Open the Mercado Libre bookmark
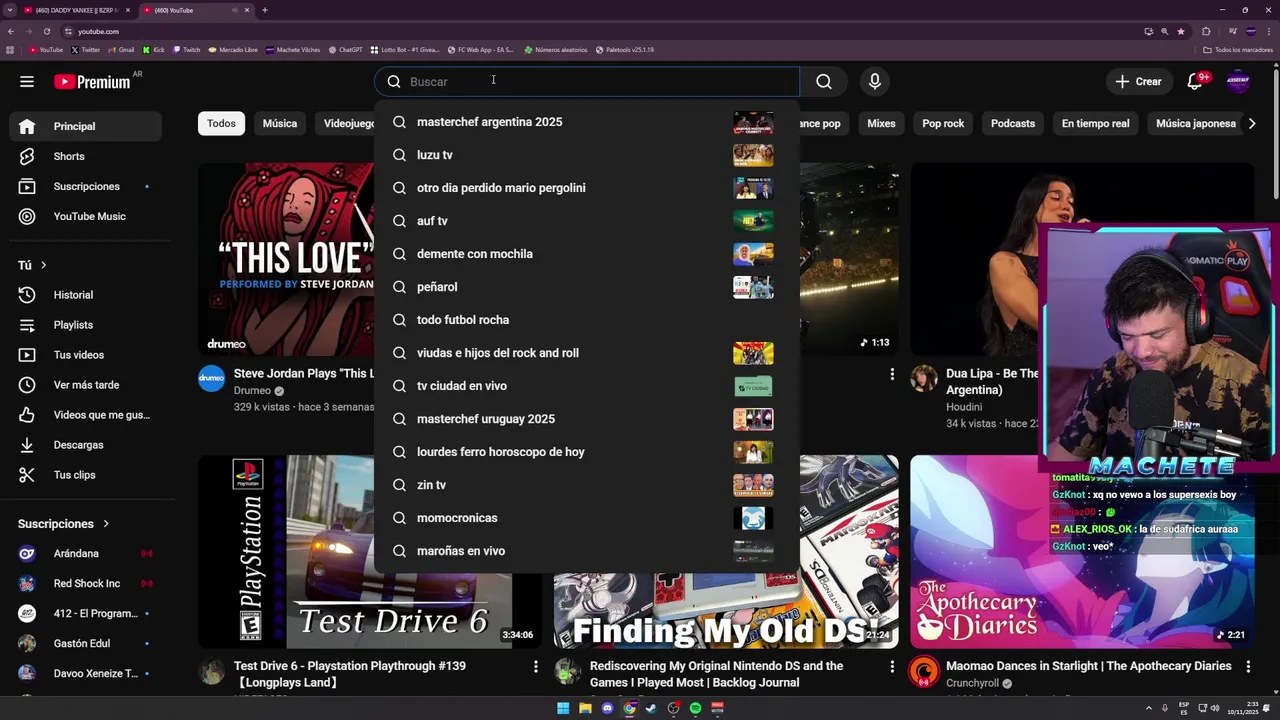1280x720 pixels. [233, 49]
